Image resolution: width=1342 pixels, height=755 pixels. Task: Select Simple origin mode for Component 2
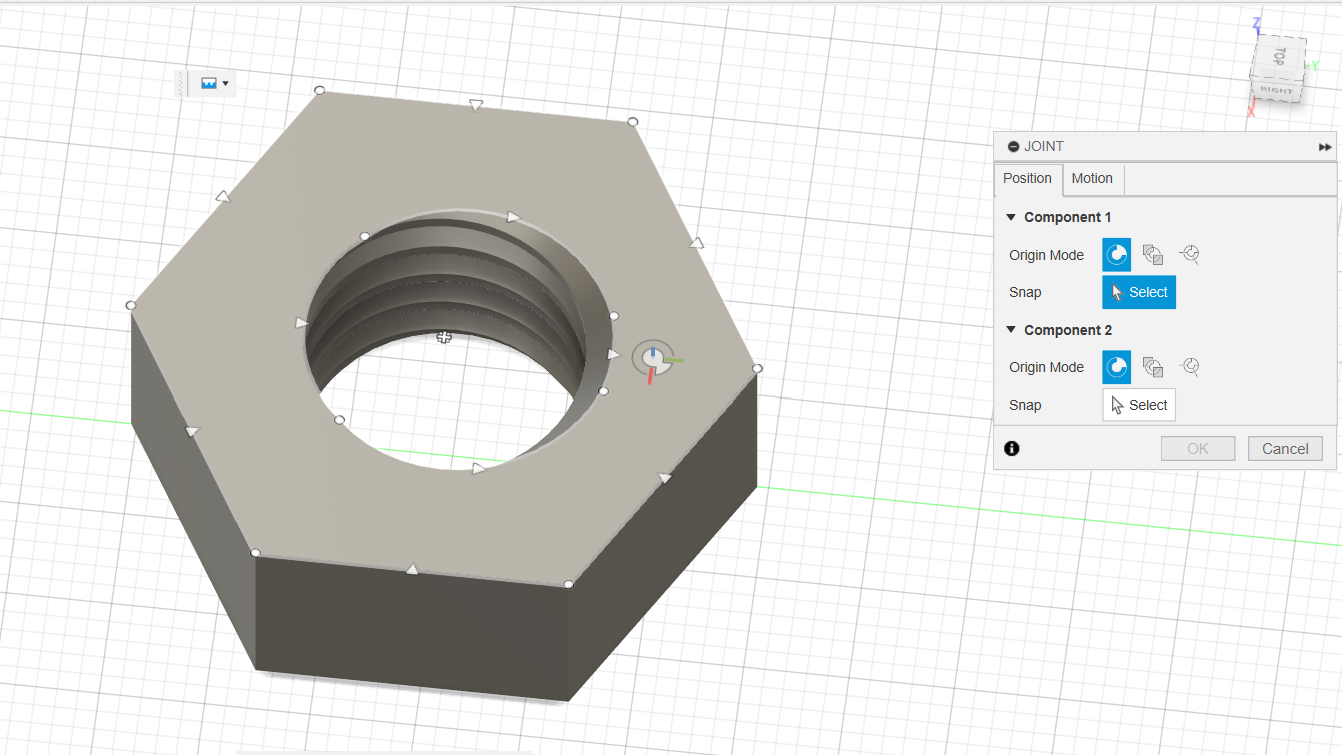point(1116,367)
